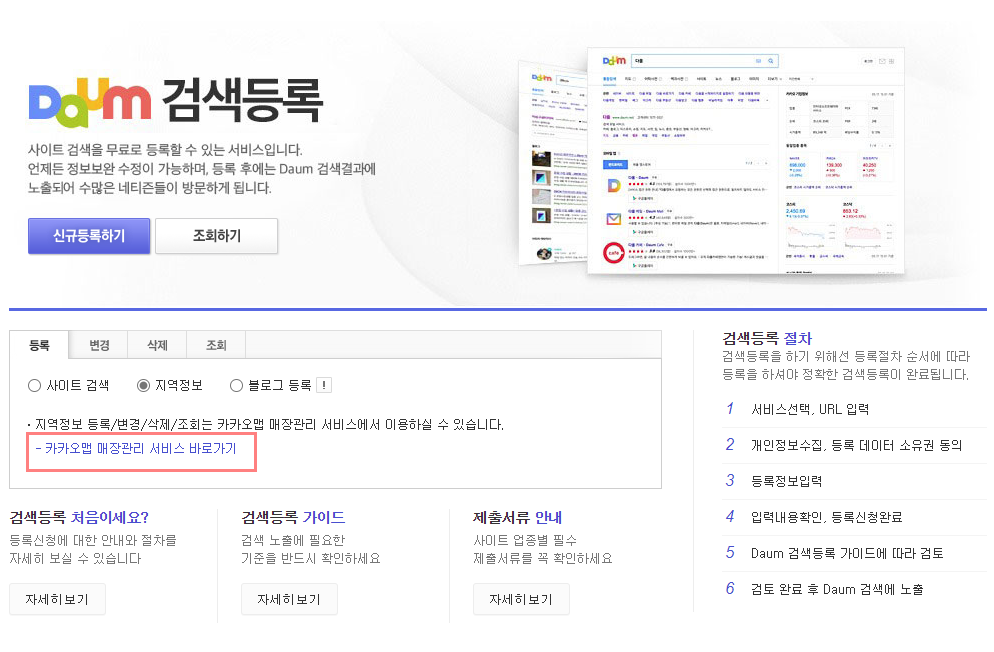Click the 검색등록 절차 heading
This screenshot has height=652, width=994.
click(767, 338)
